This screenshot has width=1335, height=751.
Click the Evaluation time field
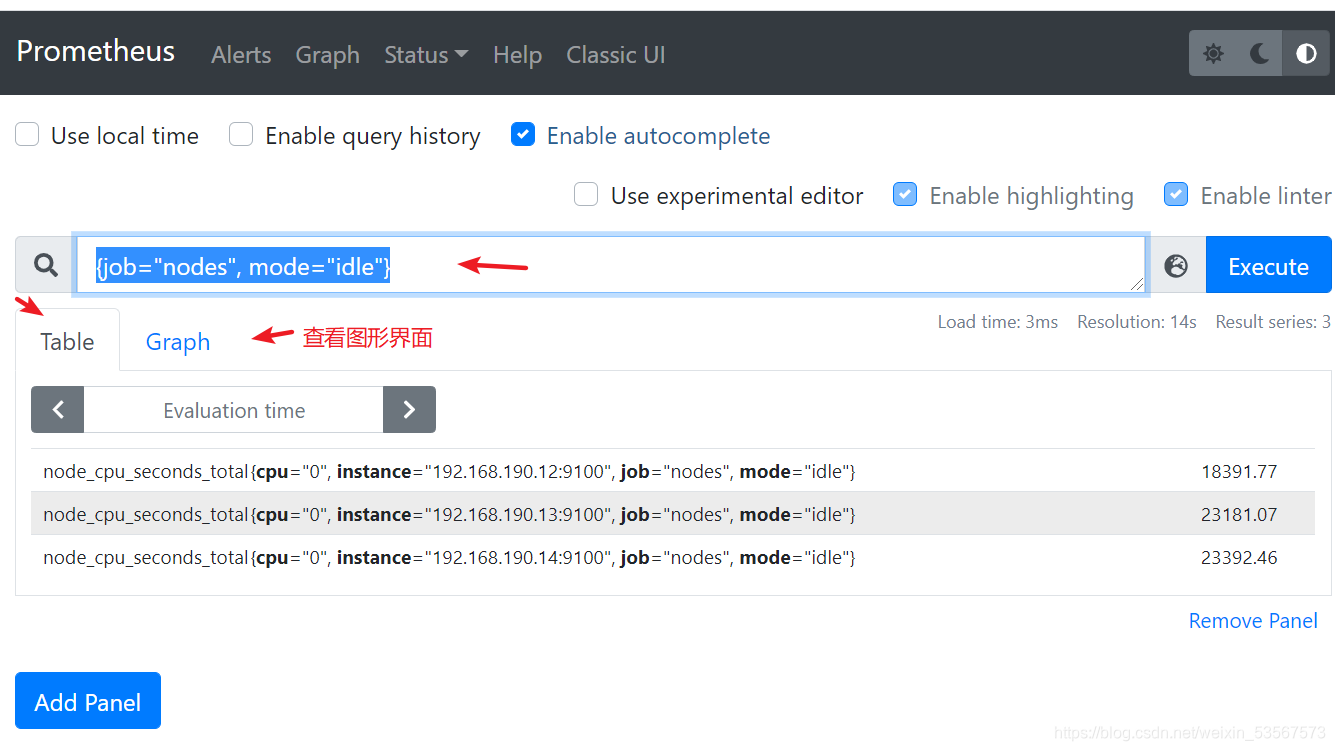click(234, 410)
